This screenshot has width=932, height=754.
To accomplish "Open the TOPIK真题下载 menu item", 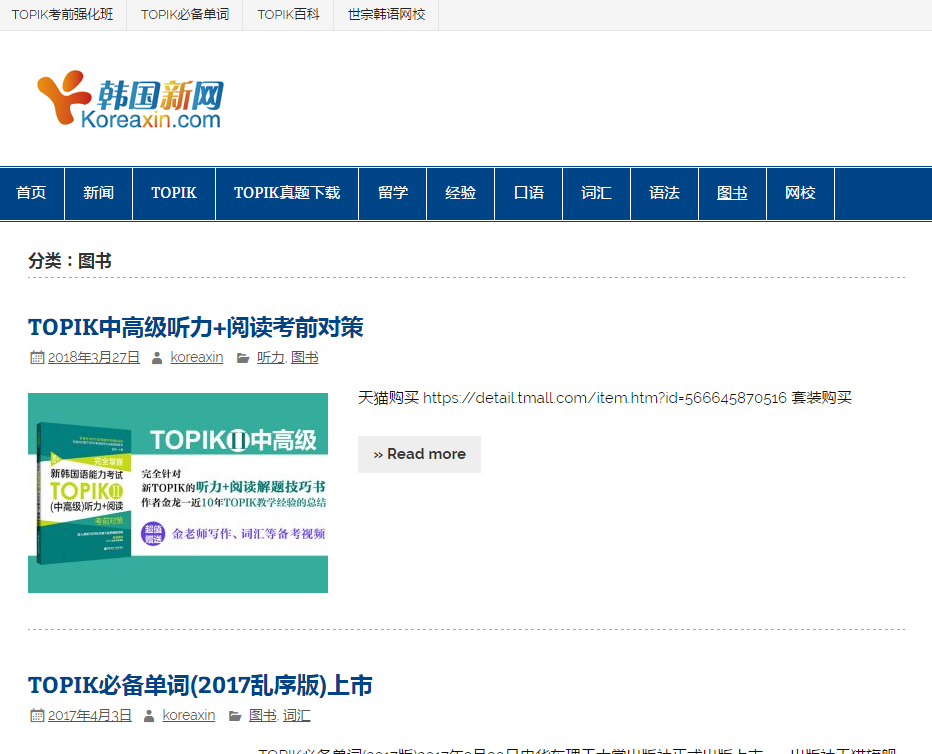I will pyautogui.click(x=287, y=193).
